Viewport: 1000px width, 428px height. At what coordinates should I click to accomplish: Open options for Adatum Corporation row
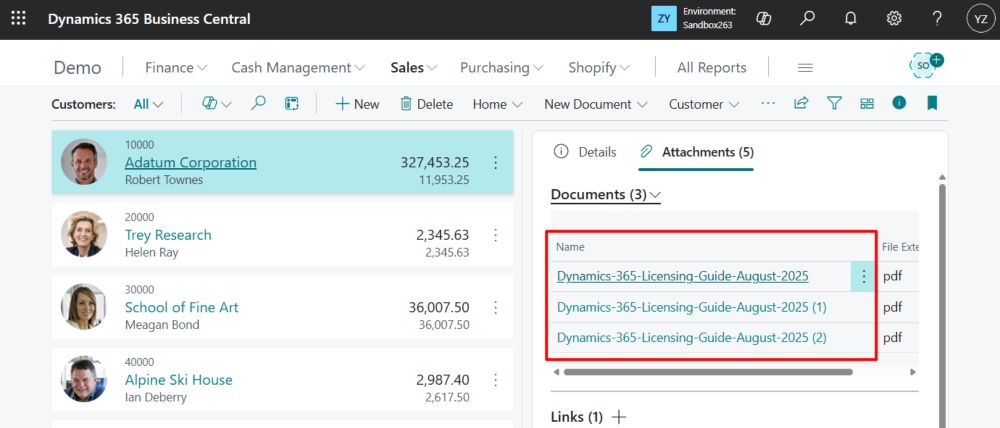coord(496,163)
